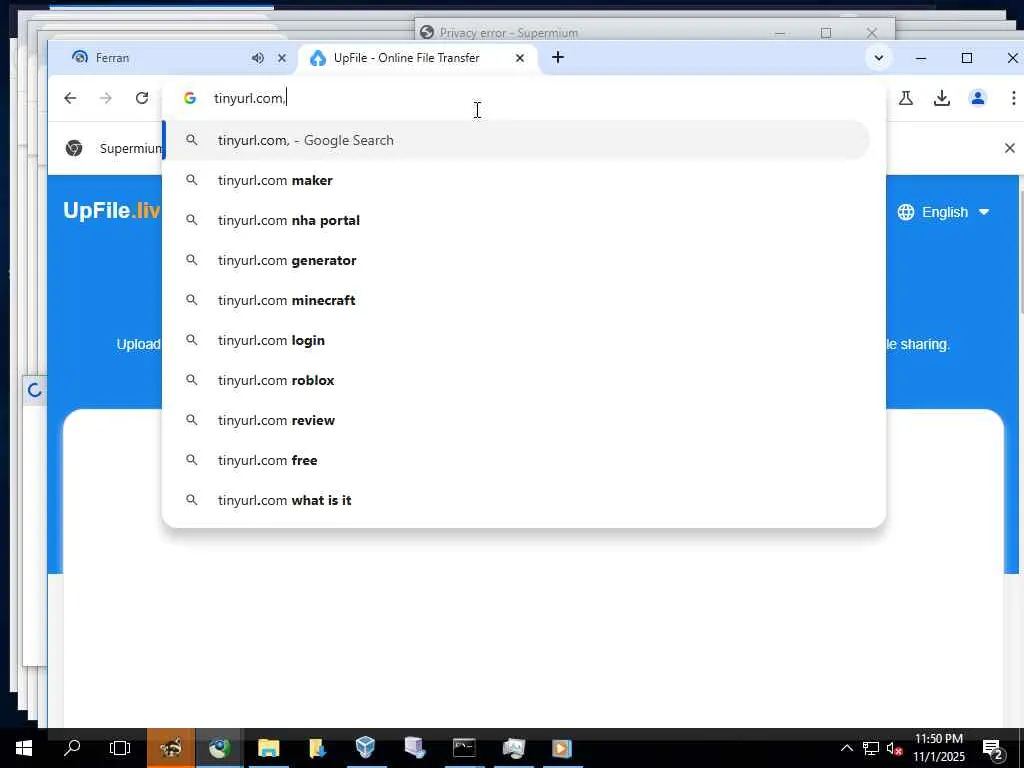Dismiss the Supermium infobar with X
Screen dimensions: 1024x768
[1010, 148]
